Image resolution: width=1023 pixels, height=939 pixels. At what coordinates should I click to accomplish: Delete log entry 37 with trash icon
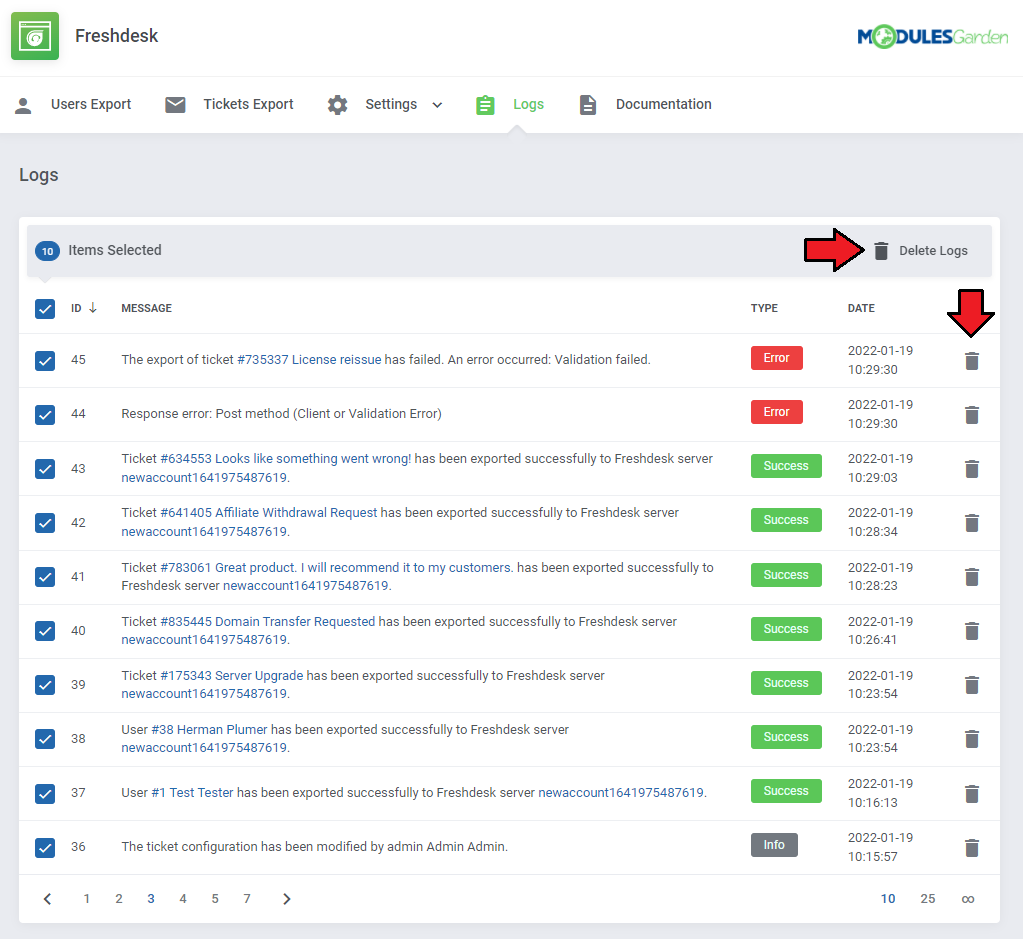(971, 793)
